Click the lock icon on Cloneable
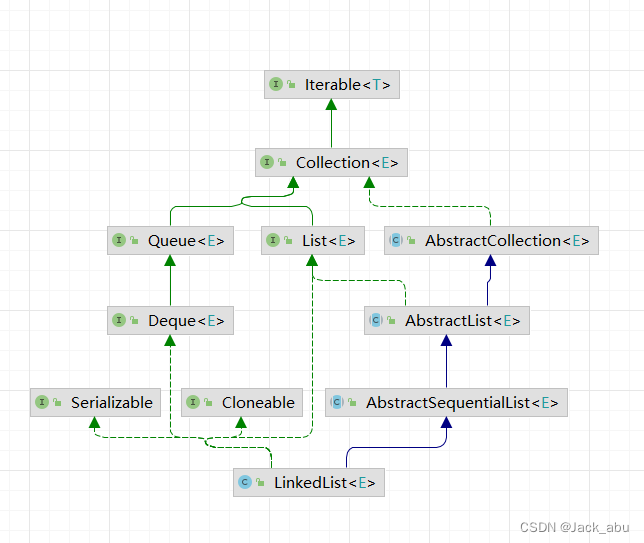 (208, 402)
